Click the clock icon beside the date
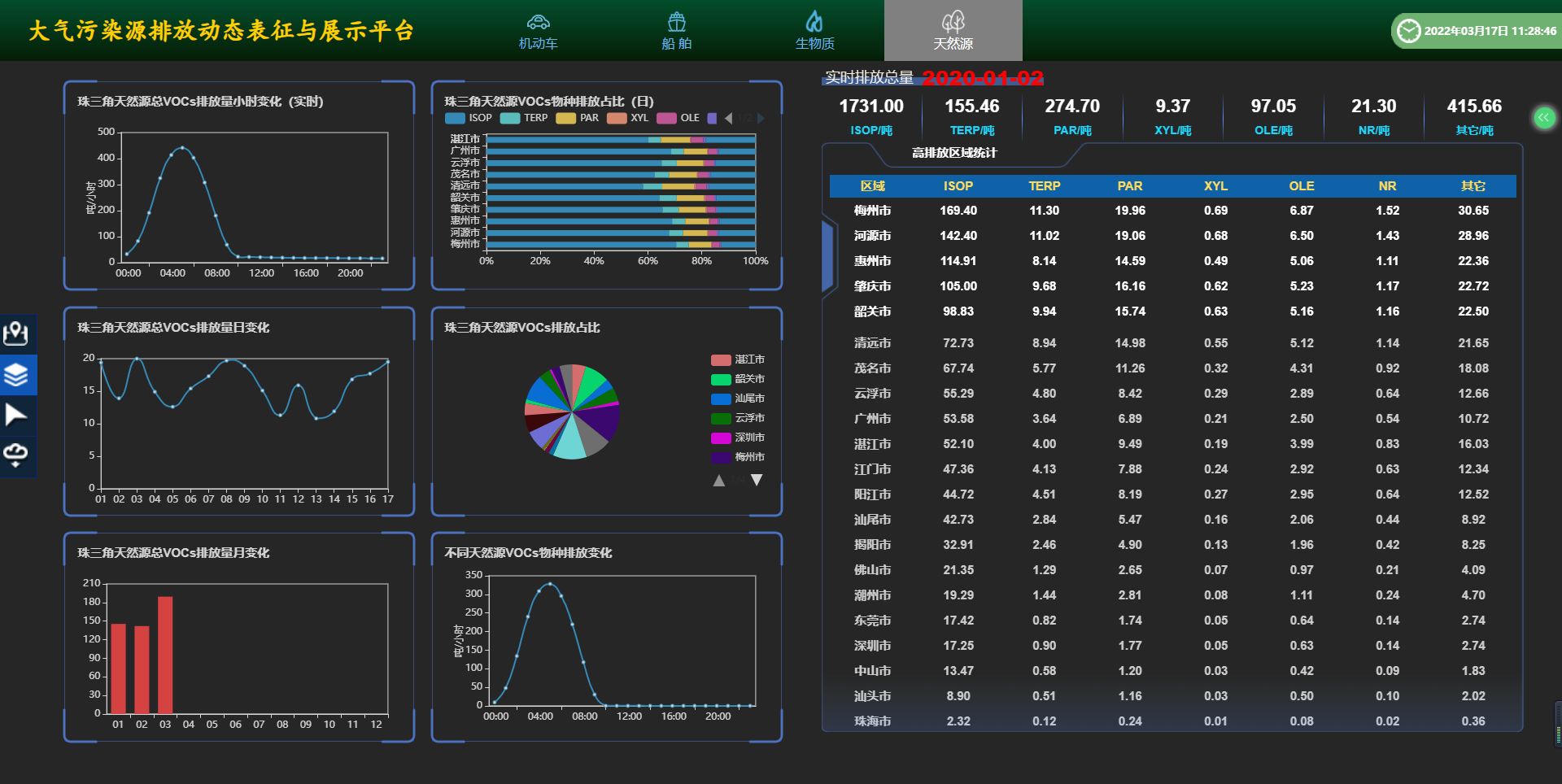1562x784 pixels. coord(1408,31)
